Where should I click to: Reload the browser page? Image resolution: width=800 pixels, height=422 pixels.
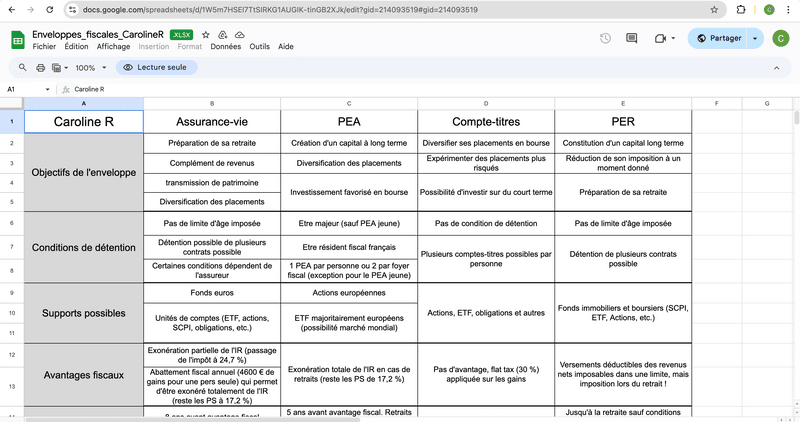(49, 10)
